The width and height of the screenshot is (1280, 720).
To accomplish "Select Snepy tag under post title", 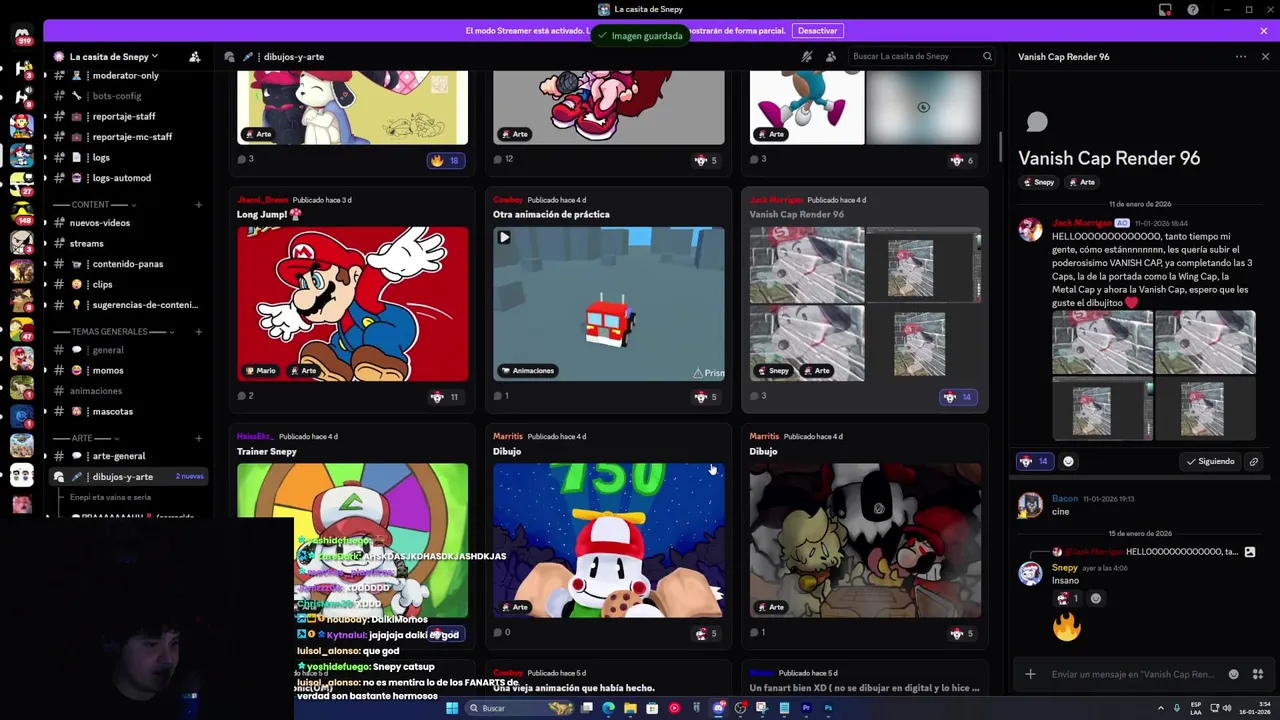I will point(1038,182).
